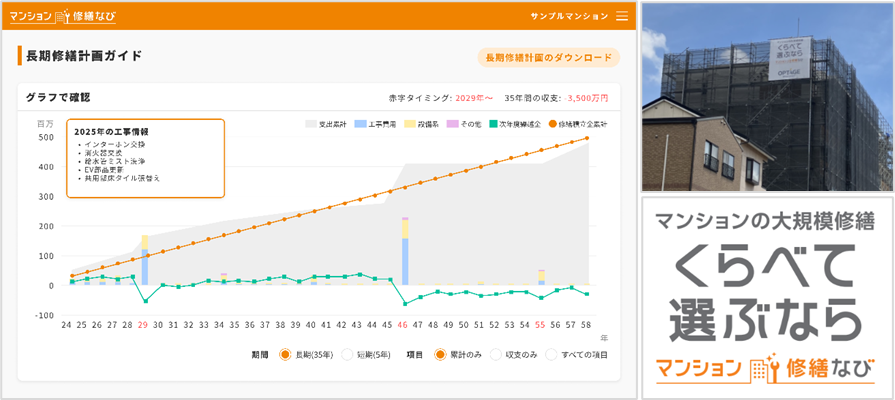Click the 支出累計 gray legend icon
The image size is (895, 400).
310,124
